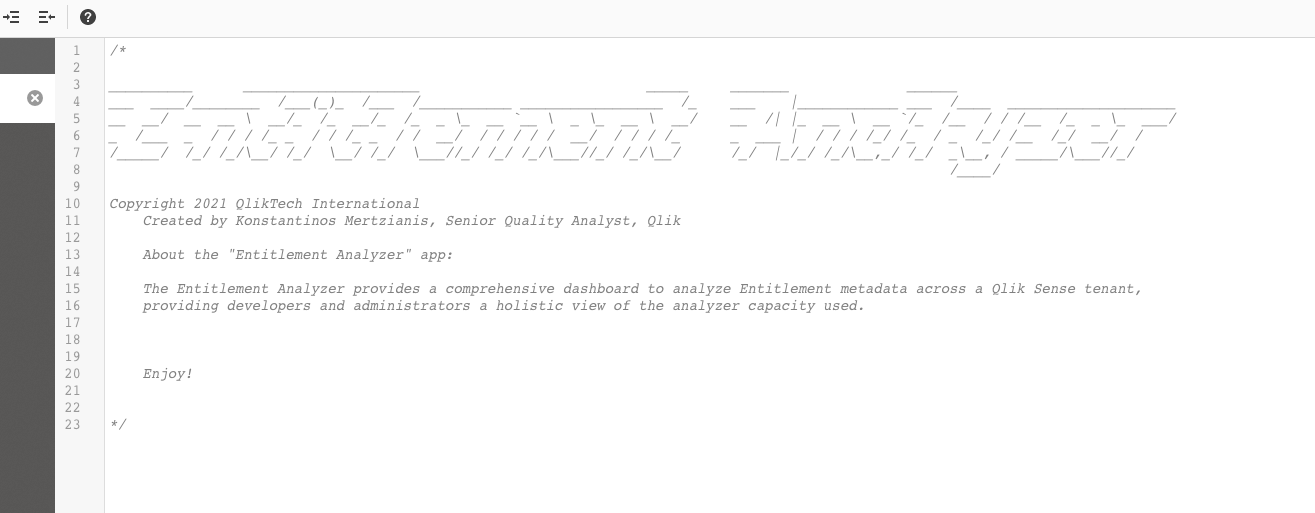The height and width of the screenshot is (513, 1315).
Task: Open help via question mark icon
Action: (88, 17)
